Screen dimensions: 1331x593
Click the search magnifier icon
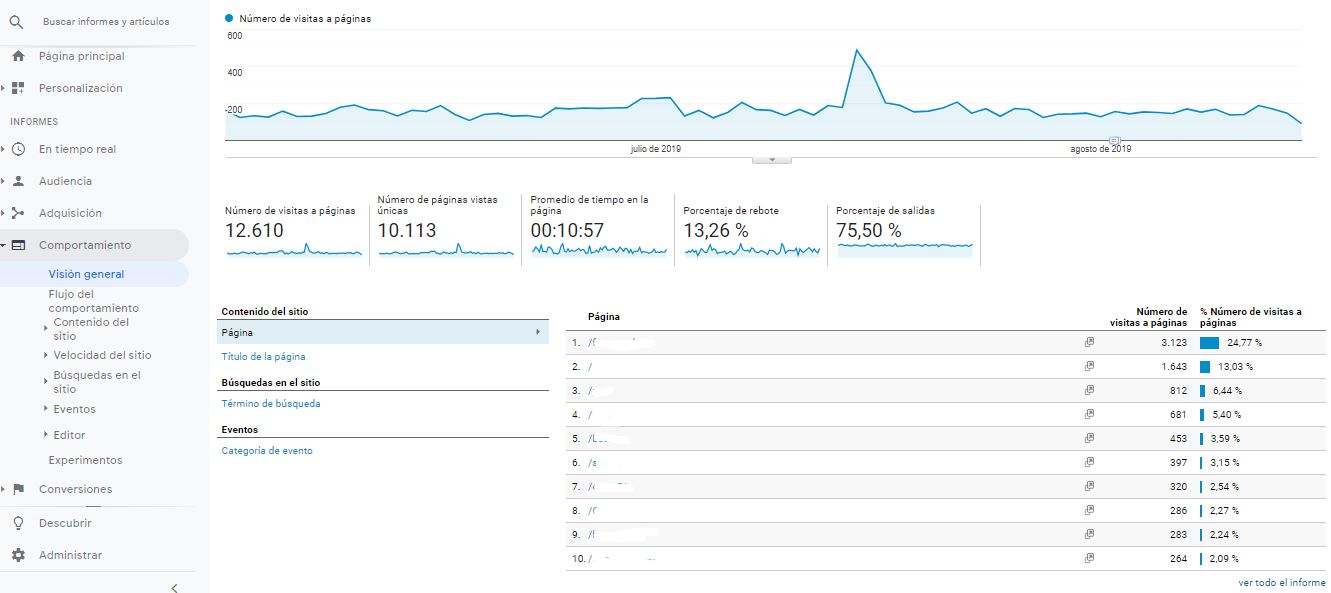click(x=16, y=21)
